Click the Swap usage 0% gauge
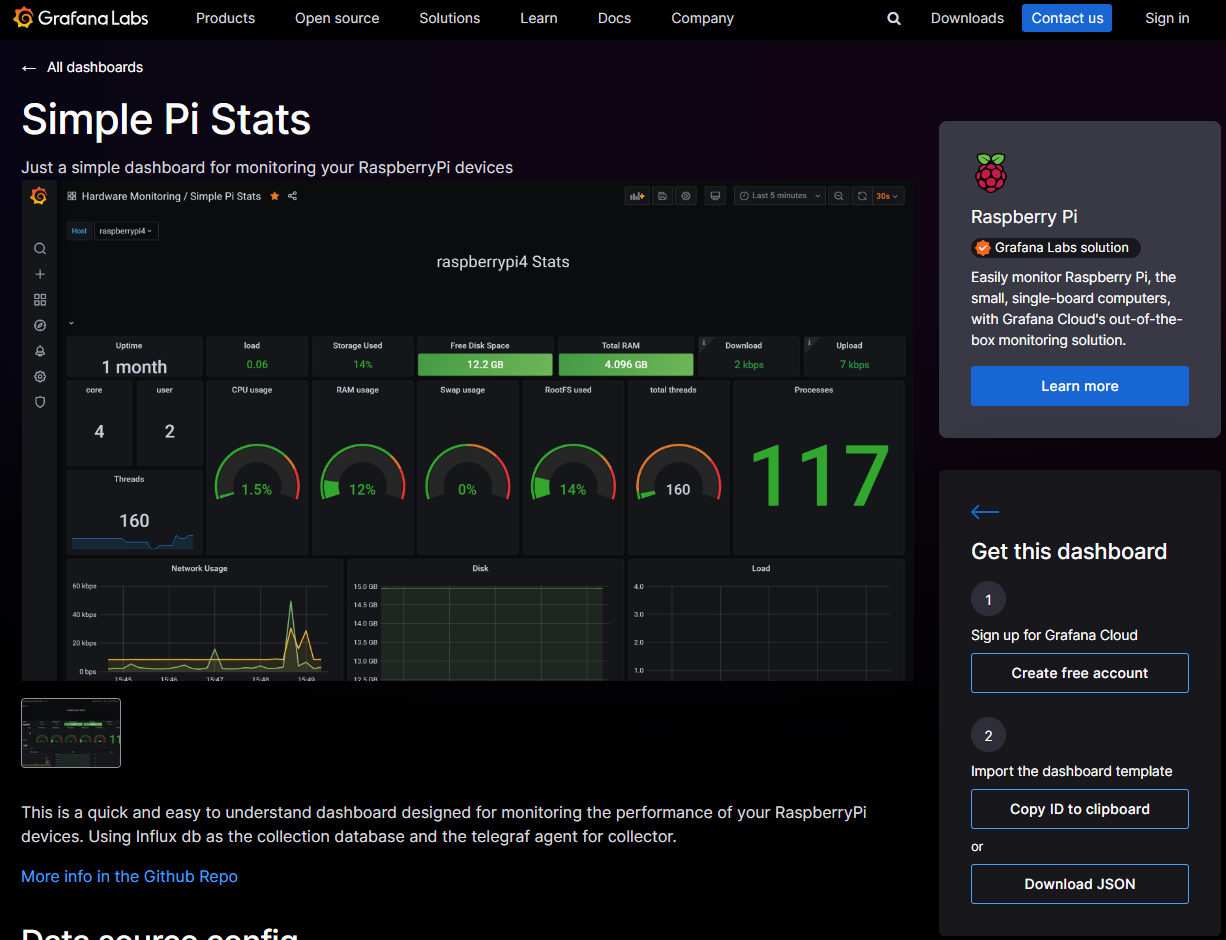 click(x=467, y=474)
